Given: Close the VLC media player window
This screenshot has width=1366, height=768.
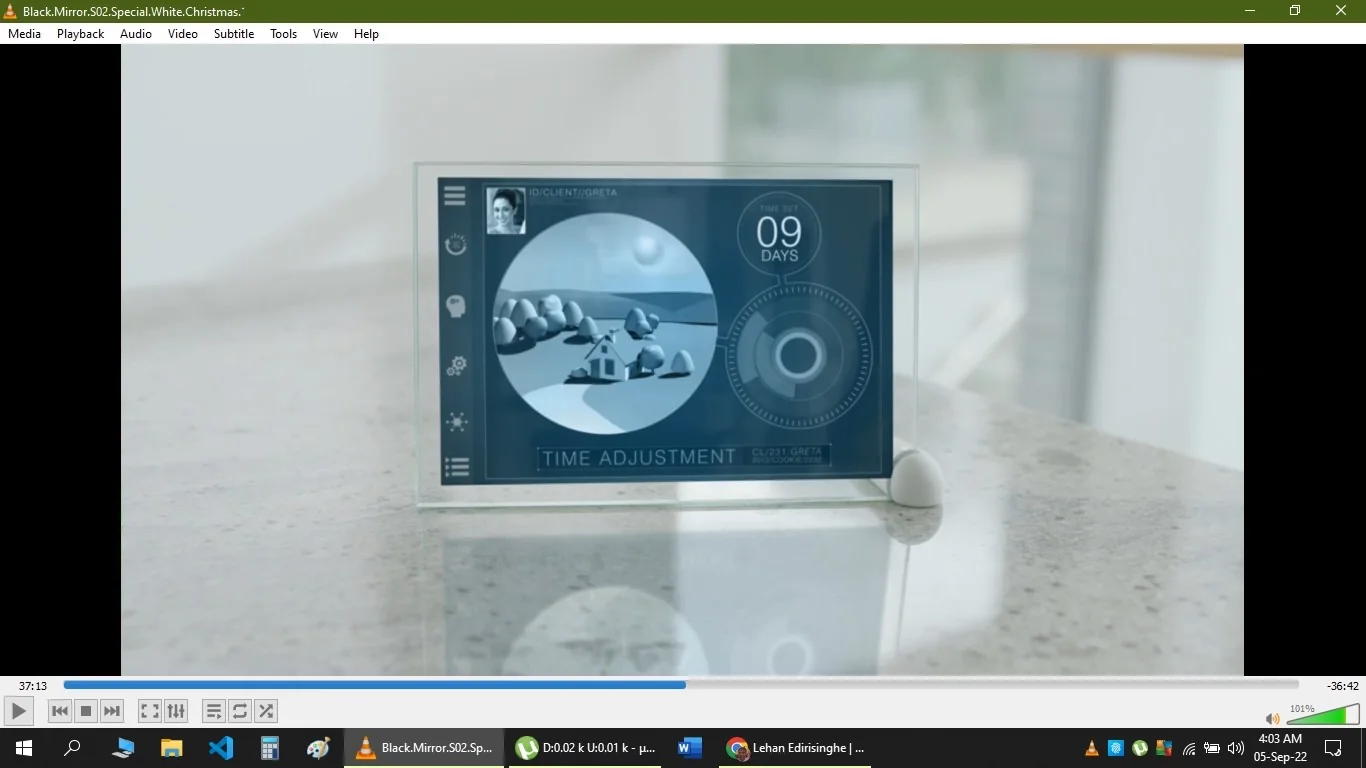Looking at the screenshot, I should point(1341,11).
